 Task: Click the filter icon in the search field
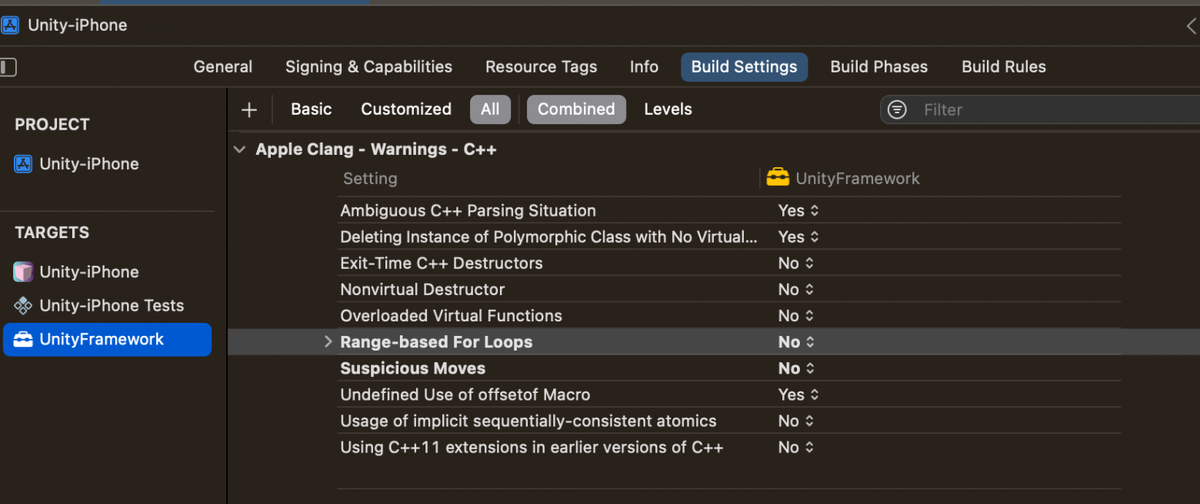[x=897, y=110]
